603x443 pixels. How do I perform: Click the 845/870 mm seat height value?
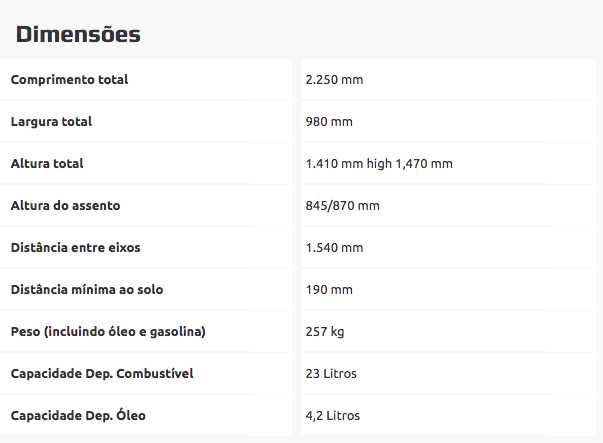342,205
